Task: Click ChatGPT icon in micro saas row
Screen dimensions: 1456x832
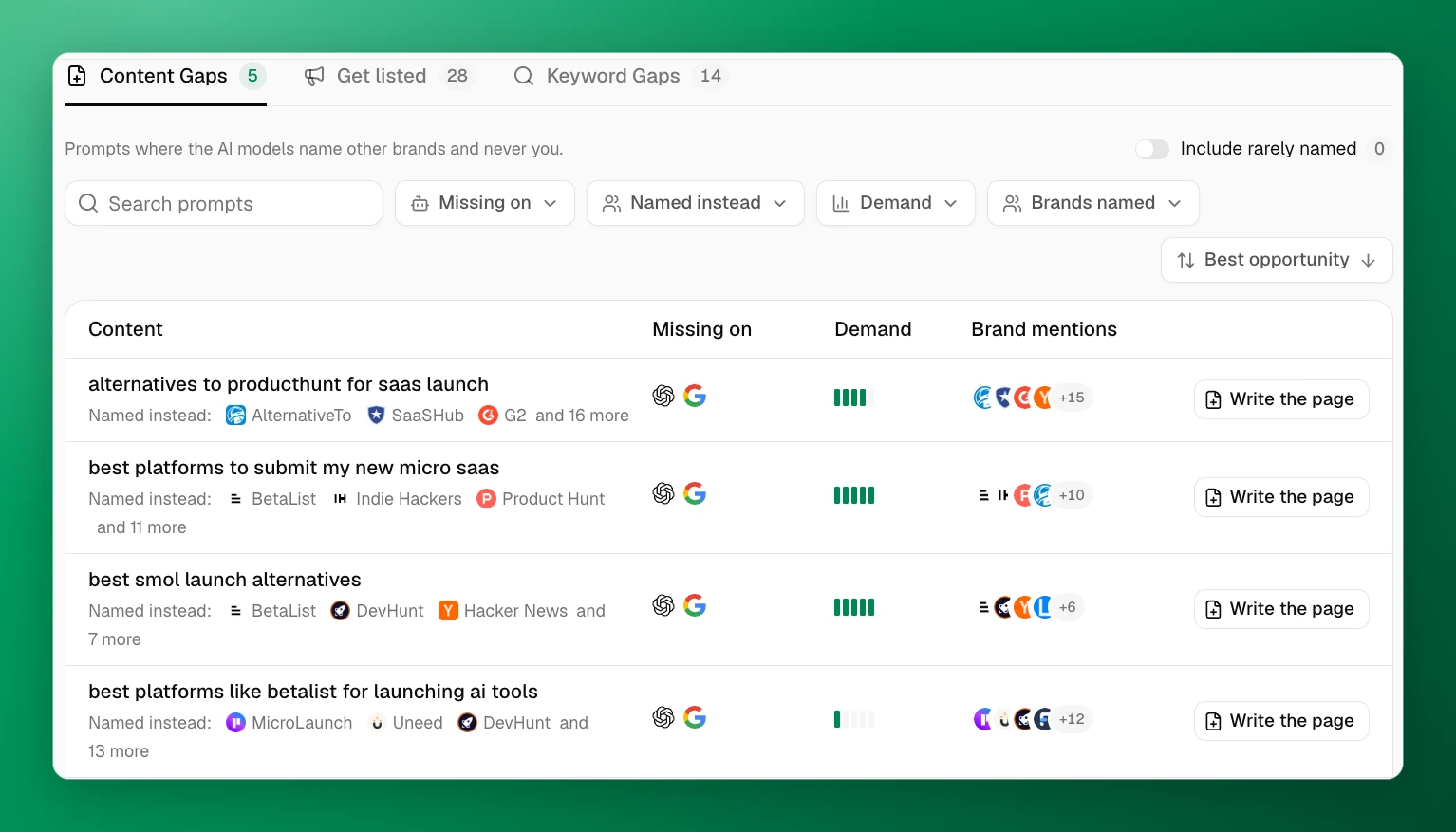Action: point(663,493)
